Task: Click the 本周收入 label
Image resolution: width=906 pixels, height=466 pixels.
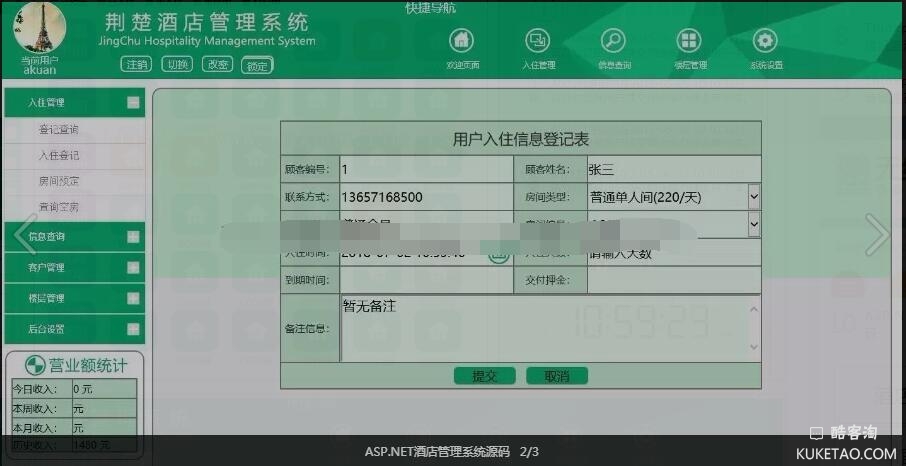Action: click(x=35, y=409)
